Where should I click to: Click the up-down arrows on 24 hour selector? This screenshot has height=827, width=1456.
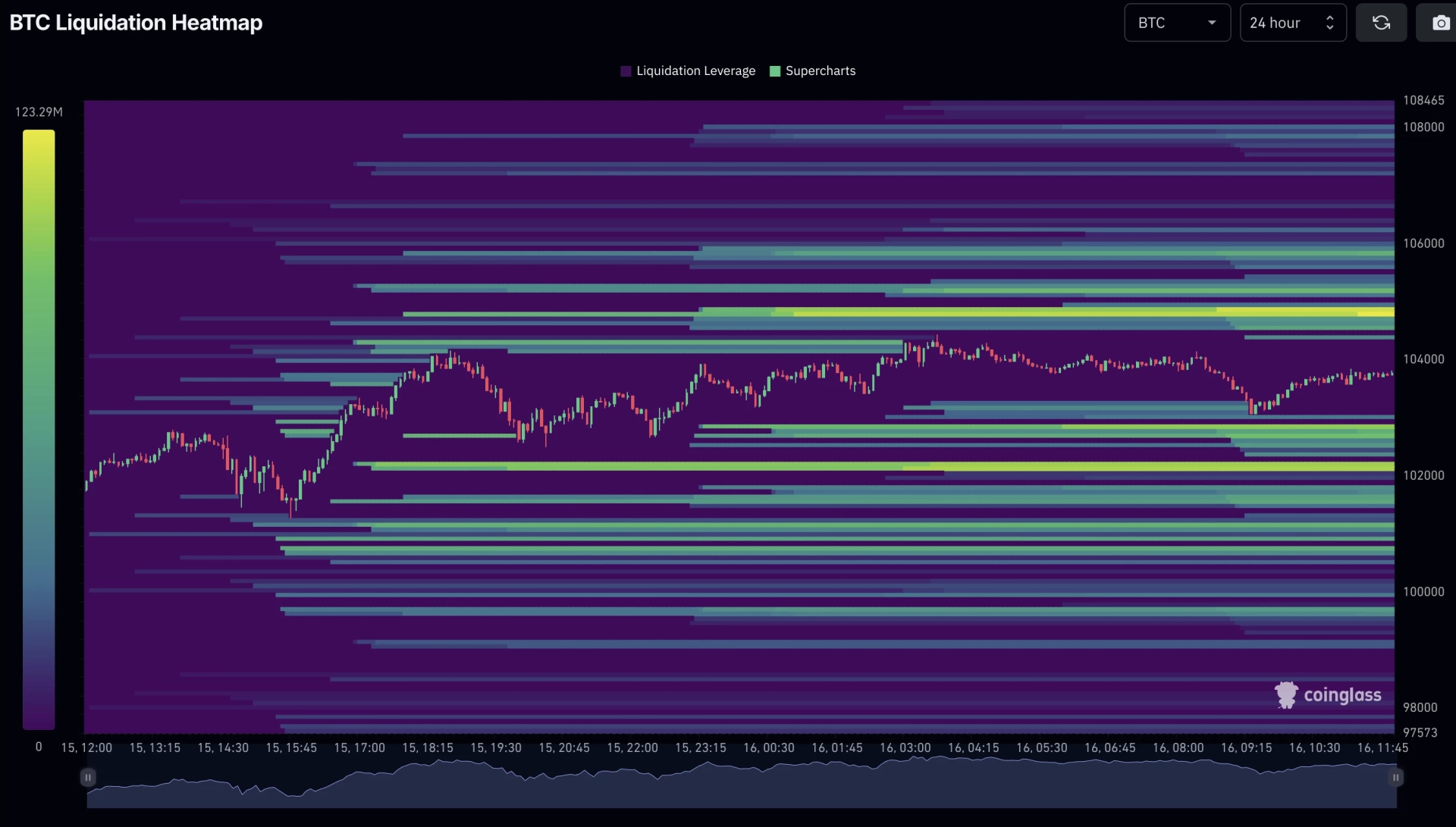click(1329, 23)
